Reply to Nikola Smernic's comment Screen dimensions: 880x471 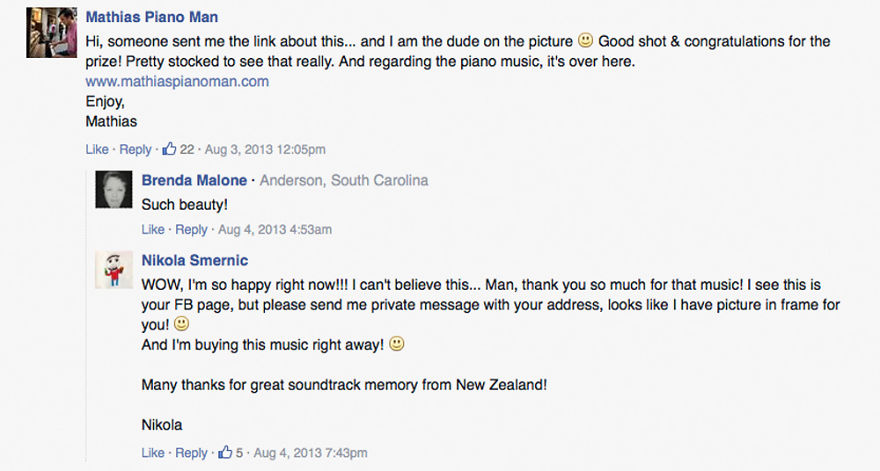point(191,453)
